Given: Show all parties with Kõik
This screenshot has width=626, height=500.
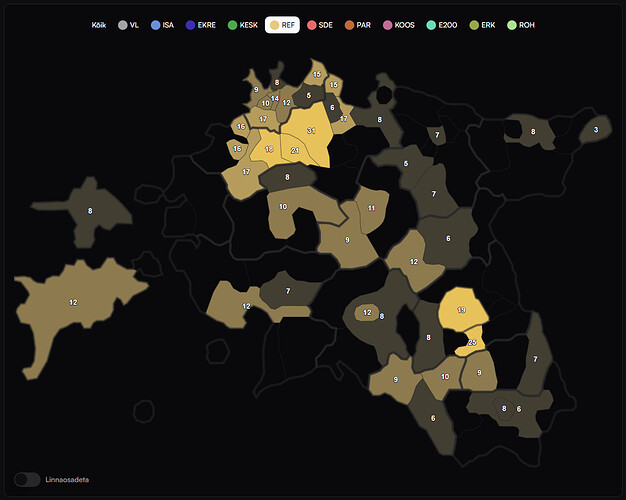Looking at the screenshot, I should click(x=99, y=25).
